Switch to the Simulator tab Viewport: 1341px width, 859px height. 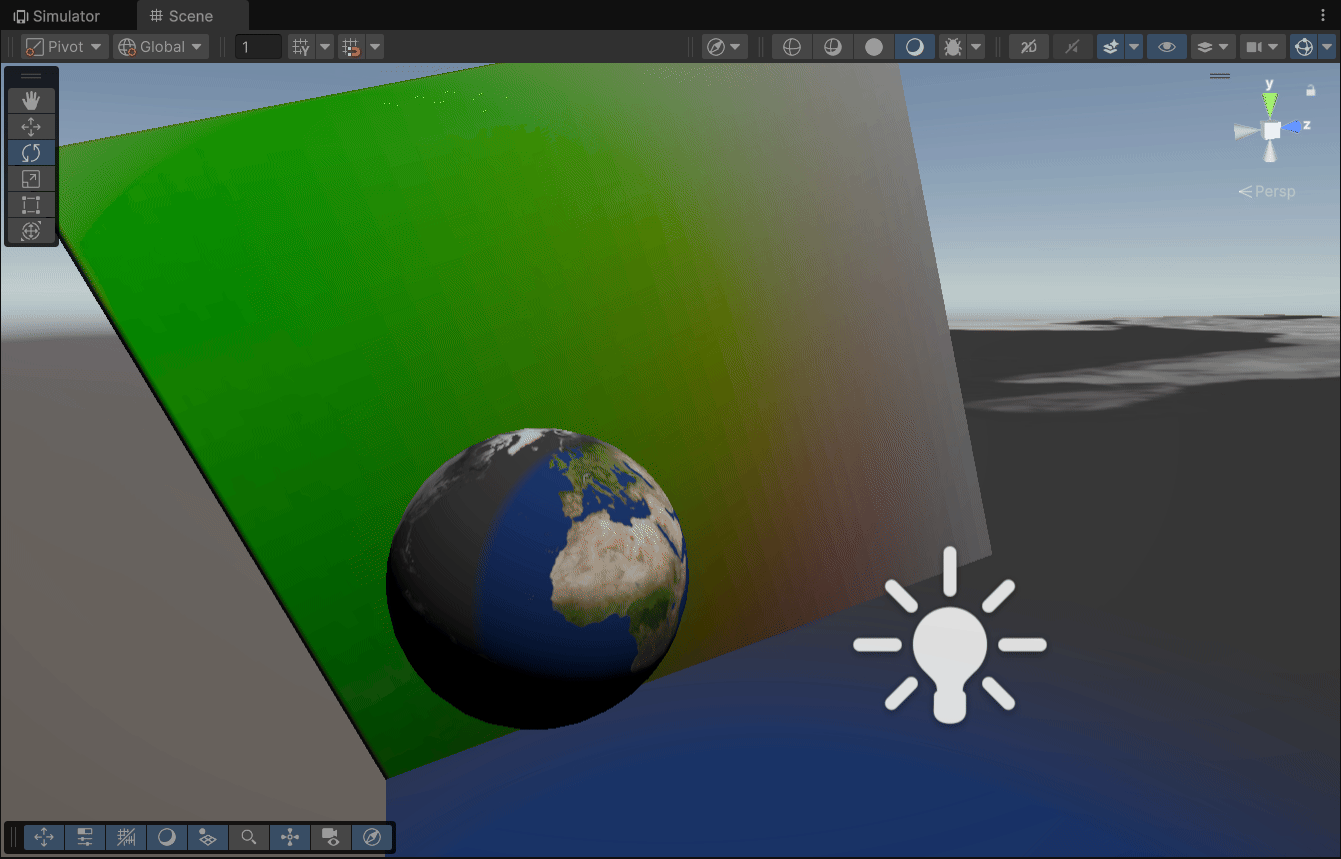pos(57,16)
